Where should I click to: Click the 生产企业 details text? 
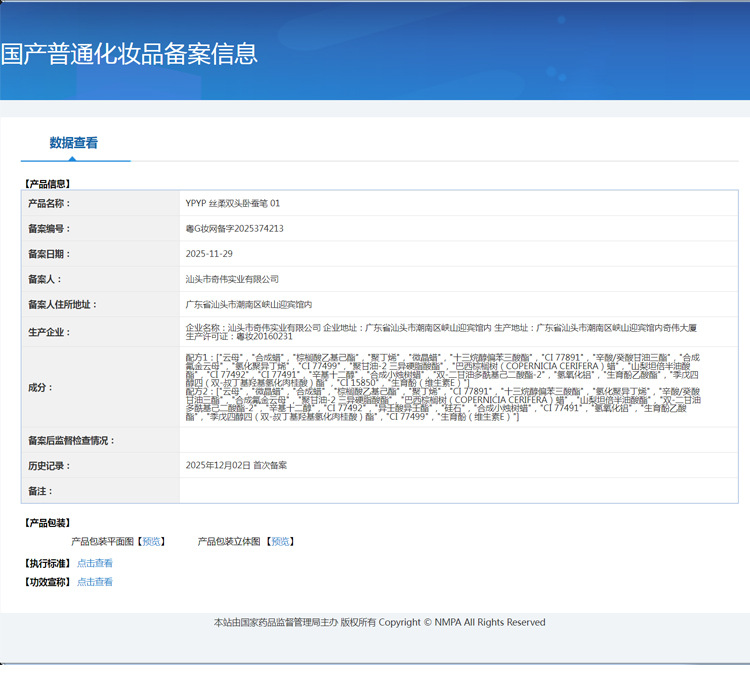[441, 332]
